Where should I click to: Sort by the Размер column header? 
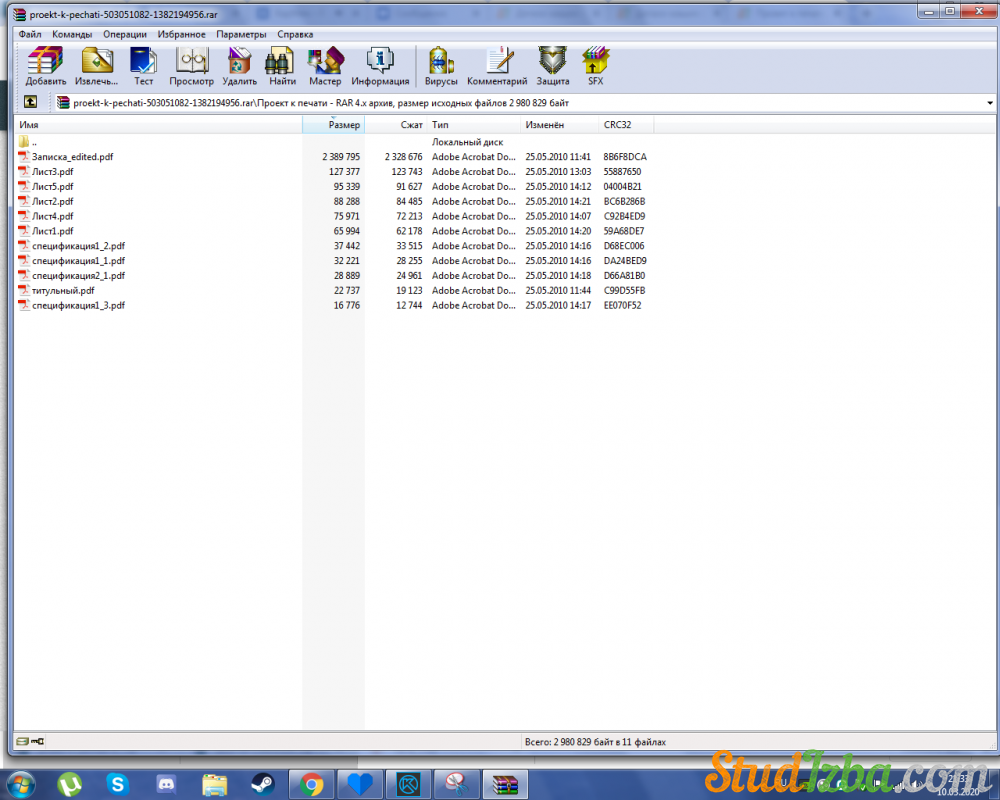334,124
